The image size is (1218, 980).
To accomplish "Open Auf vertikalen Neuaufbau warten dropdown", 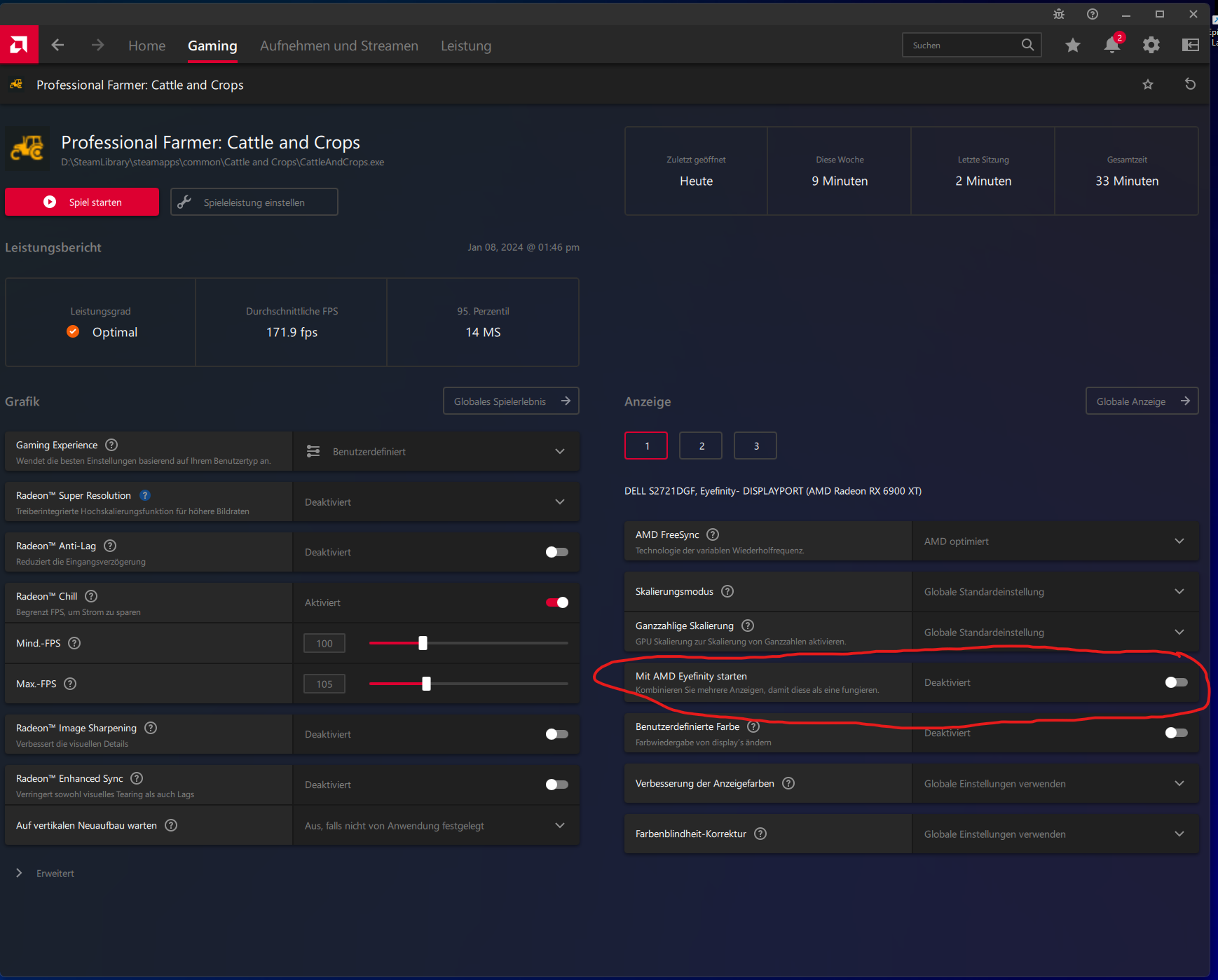I will [x=437, y=825].
